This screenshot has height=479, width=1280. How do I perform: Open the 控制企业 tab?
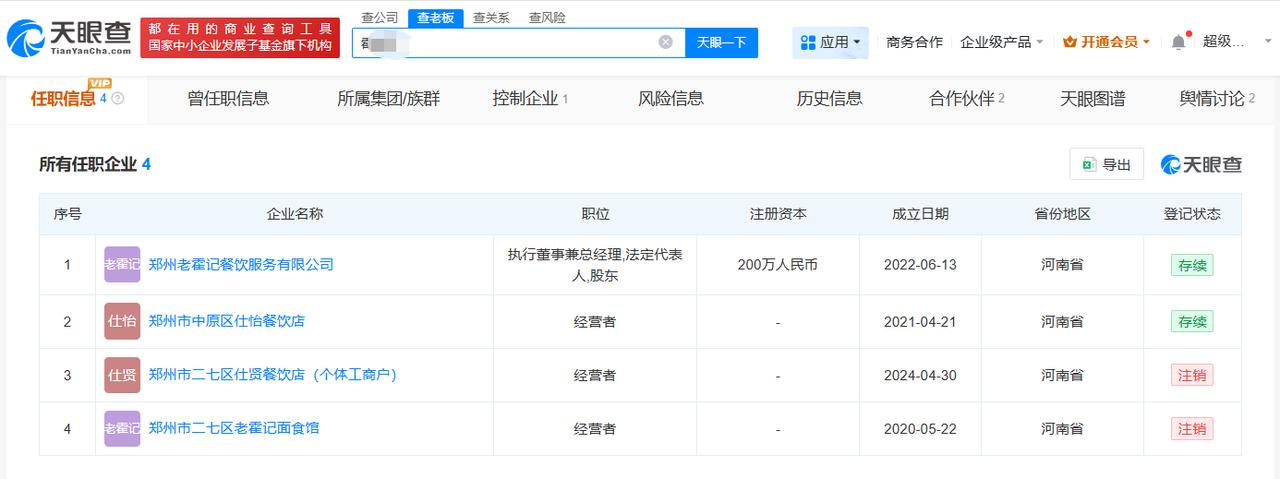530,99
